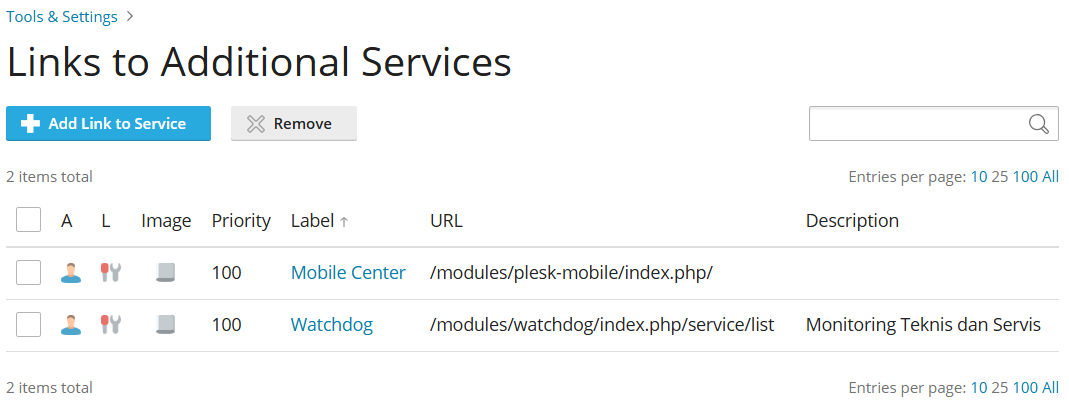Click the image thumbnail in Mobile Center row

point(166,273)
